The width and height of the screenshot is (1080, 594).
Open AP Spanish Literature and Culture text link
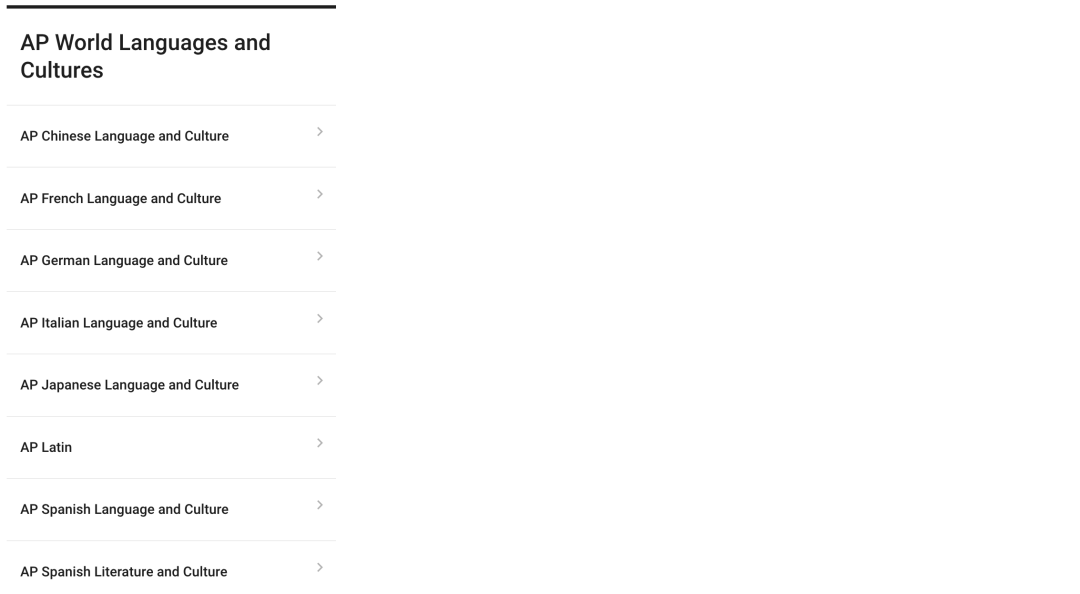click(x=123, y=571)
